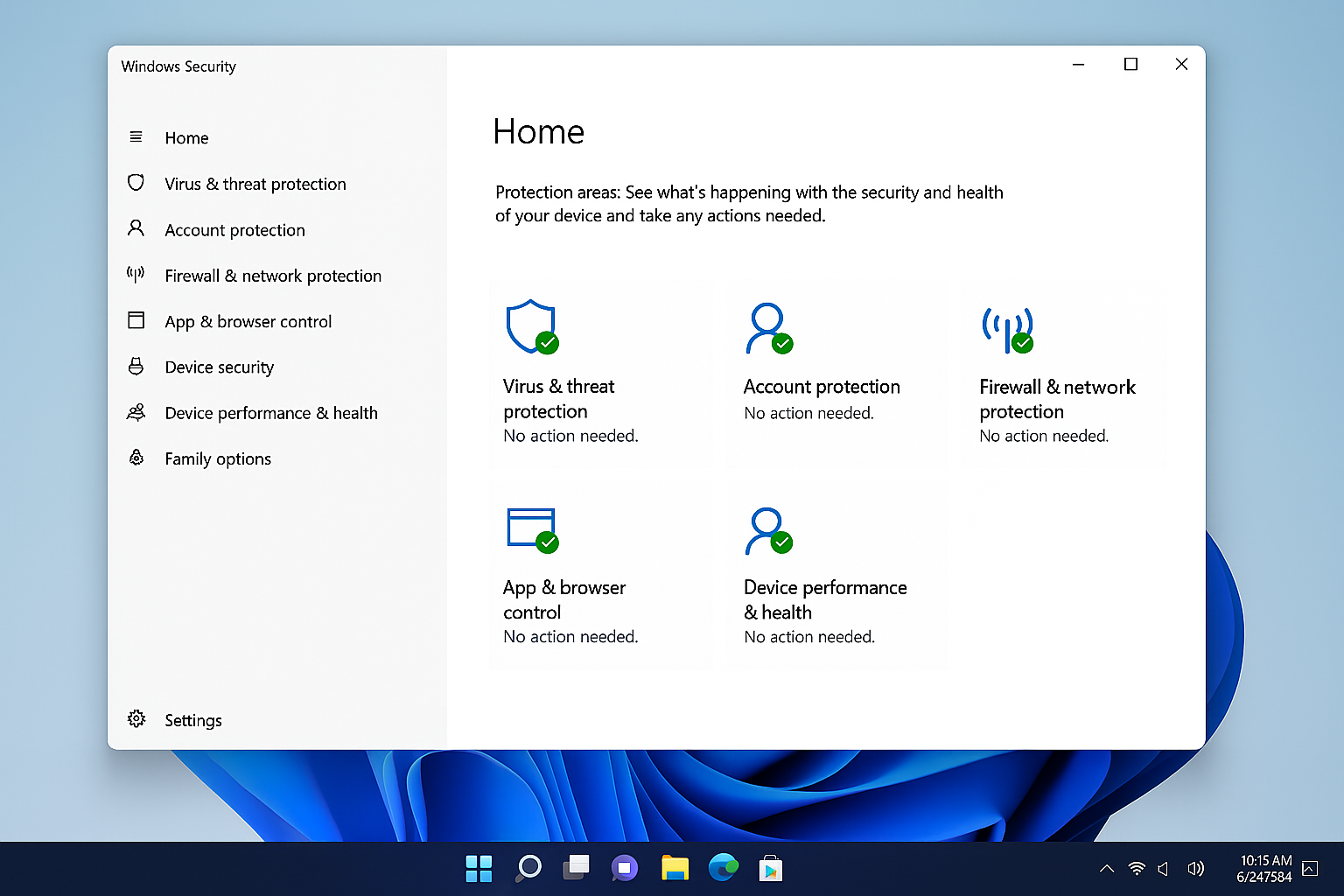Maximize the Windows Security window
The height and width of the screenshot is (896, 1344).
point(1130,65)
